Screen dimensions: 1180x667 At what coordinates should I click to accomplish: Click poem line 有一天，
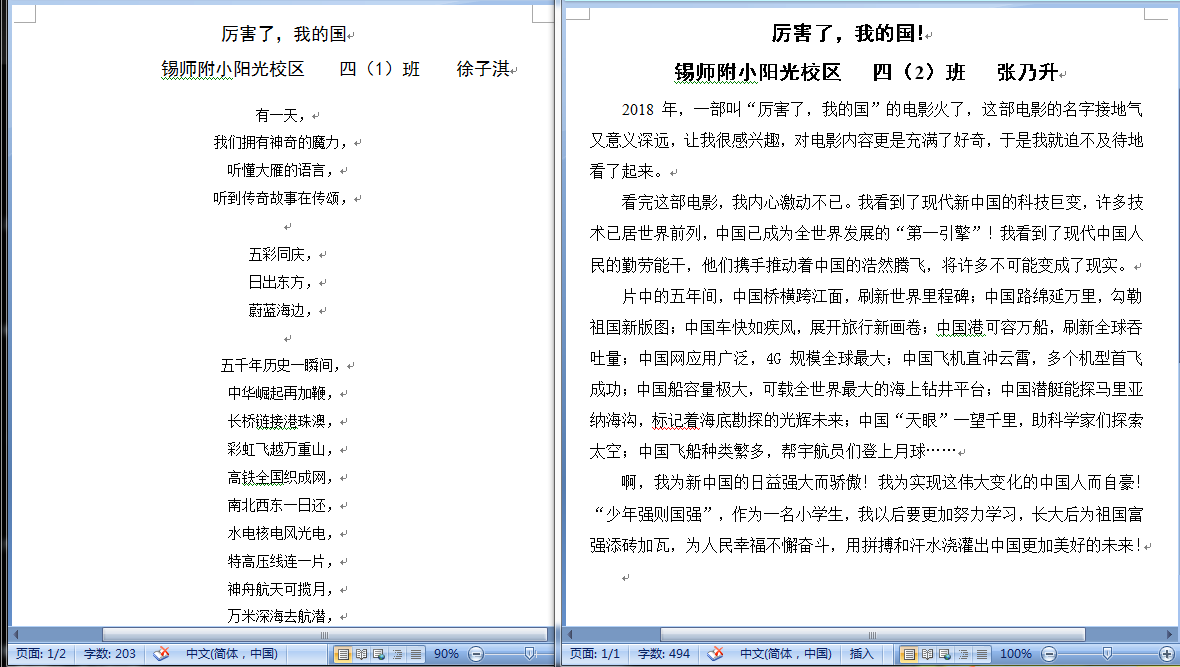pyautogui.click(x=281, y=115)
